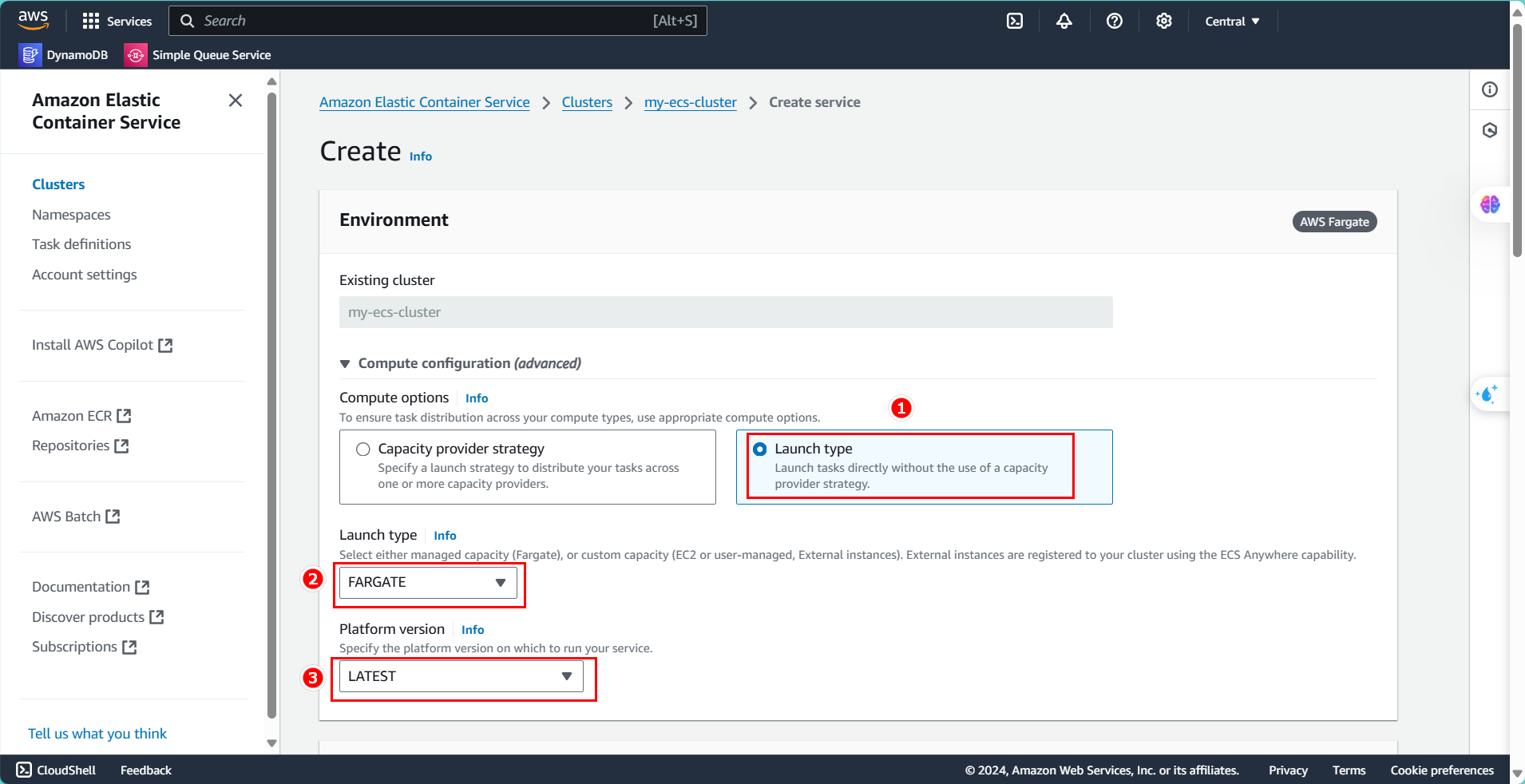Click the search magnifier icon
This screenshot has height=784, width=1525.
[x=187, y=21]
